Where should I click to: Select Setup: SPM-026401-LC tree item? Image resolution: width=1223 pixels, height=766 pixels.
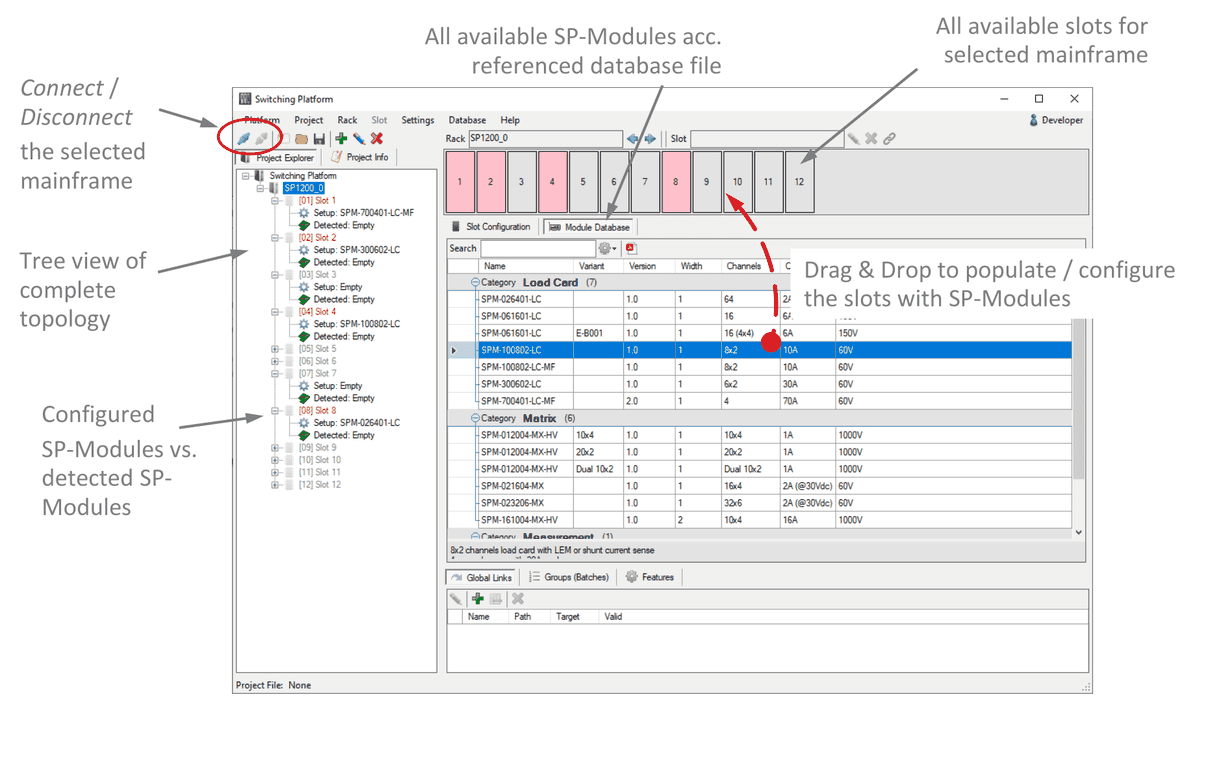(356, 423)
